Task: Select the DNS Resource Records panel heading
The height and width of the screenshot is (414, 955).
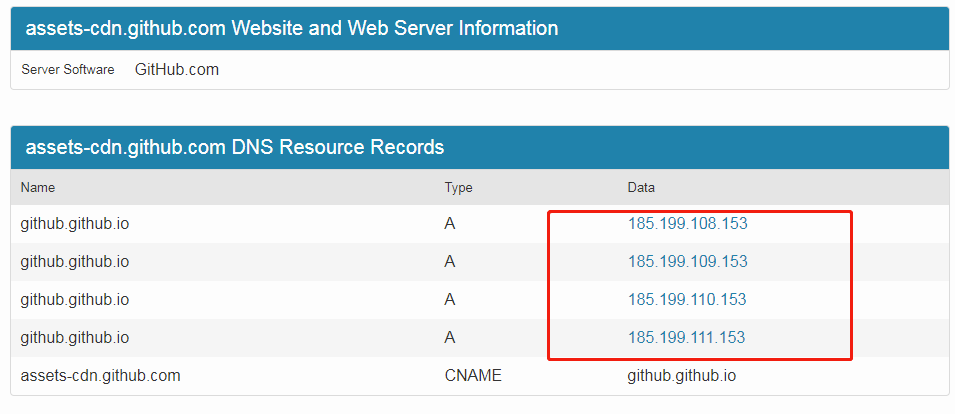Action: click(x=235, y=148)
